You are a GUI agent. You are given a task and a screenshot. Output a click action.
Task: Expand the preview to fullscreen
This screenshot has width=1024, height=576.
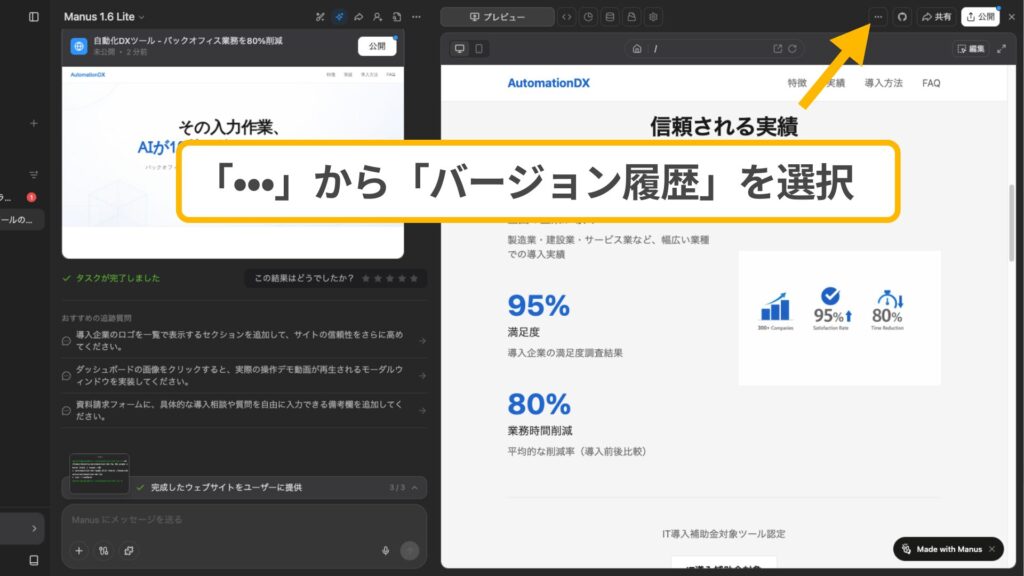click(x=1002, y=49)
